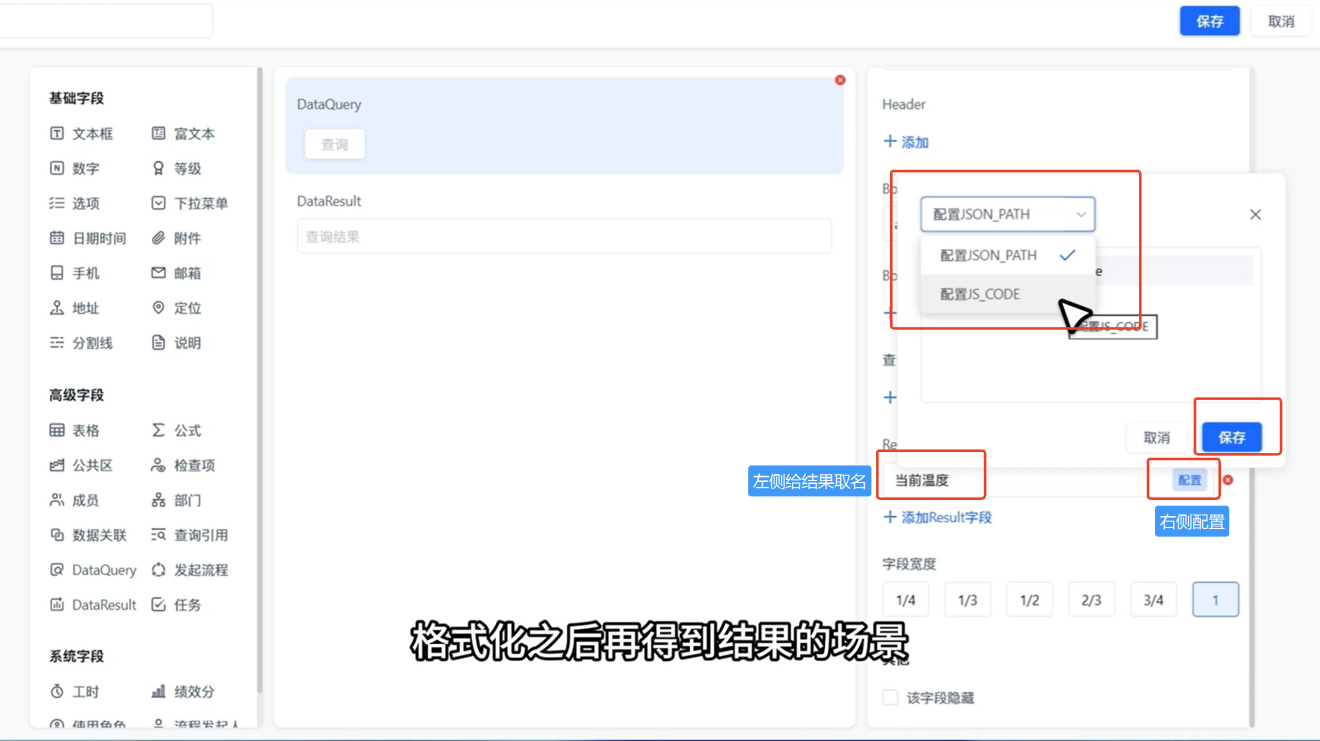Save the config popup with 保存
1320x741 pixels.
[1232, 437]
